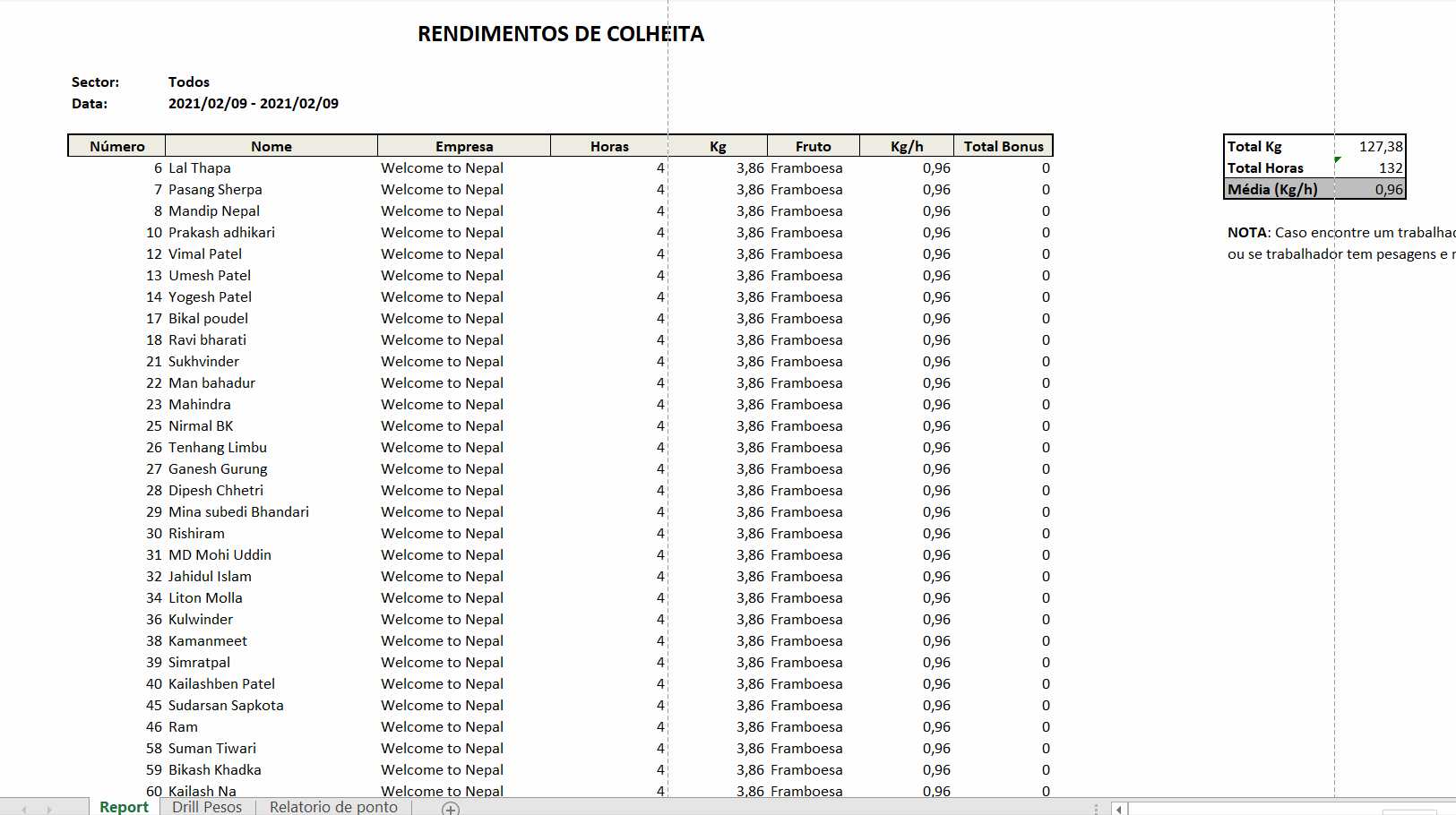1456x815 pixels.
Task: Select the name cell Pasang Sherpa
Action: 215,189
